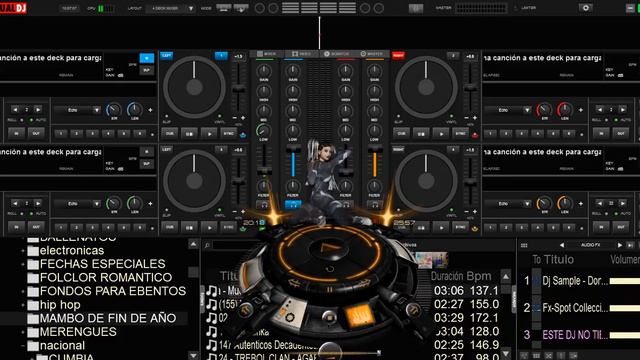Switch to the SCRATCH tab
This screenshot has height=360, width=640.
pos(337,54)
